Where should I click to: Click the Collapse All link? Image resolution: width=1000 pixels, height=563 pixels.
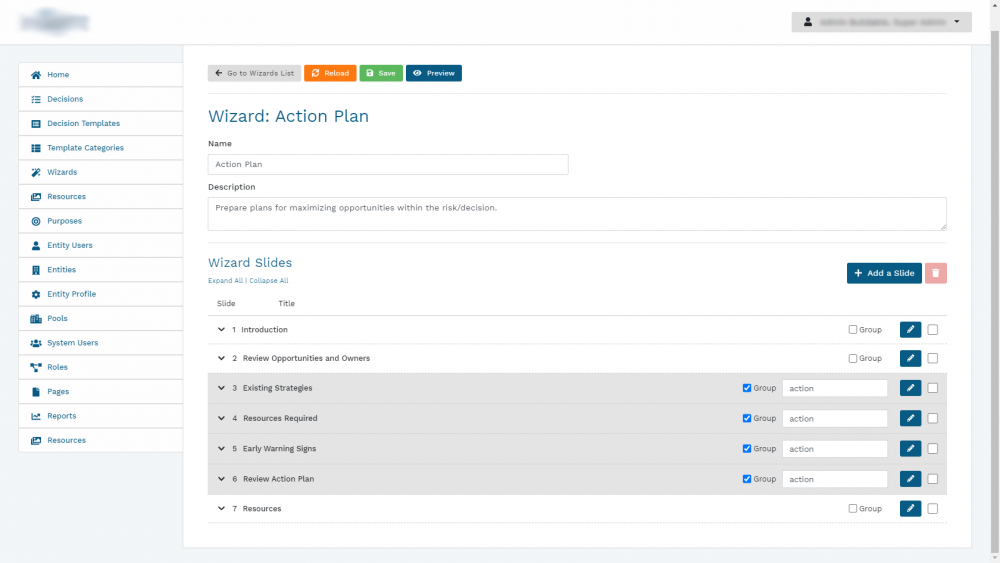[x=269, y=281]
